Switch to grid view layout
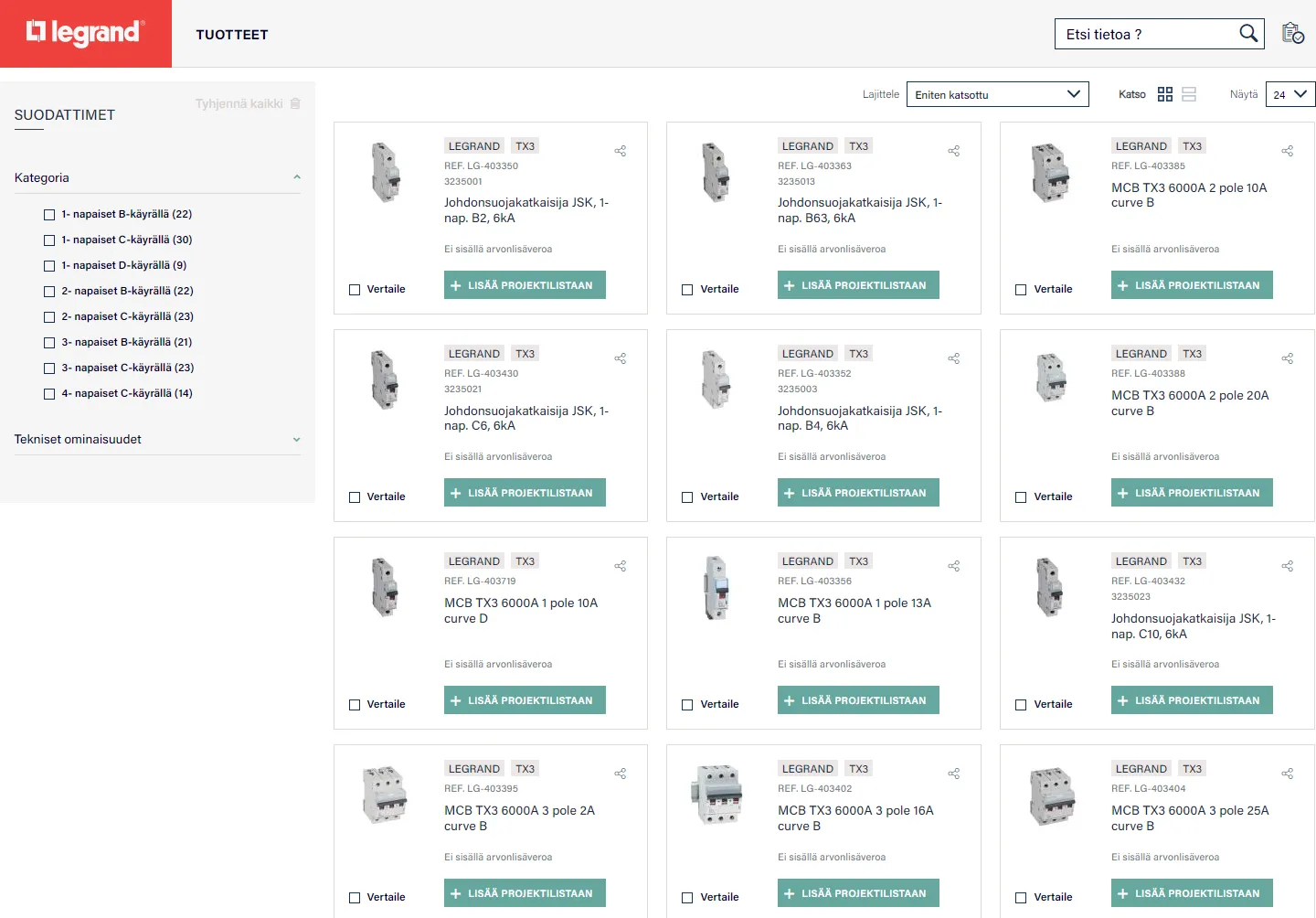This screenshot has width=1316, height=918. click(1164, 94)
